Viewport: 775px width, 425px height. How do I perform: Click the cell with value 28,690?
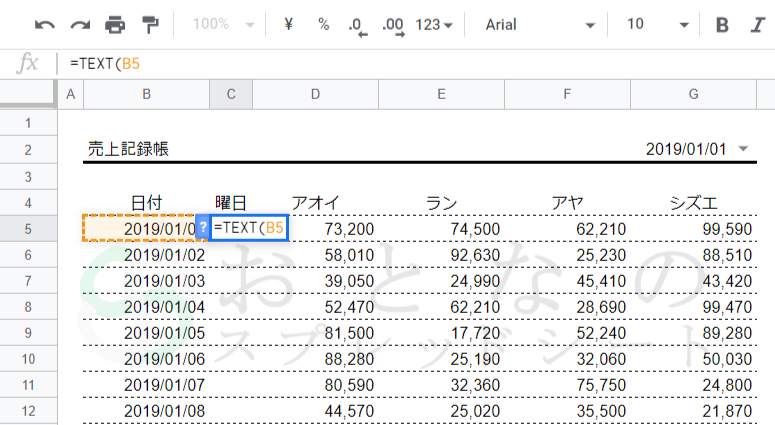point(567,307)
